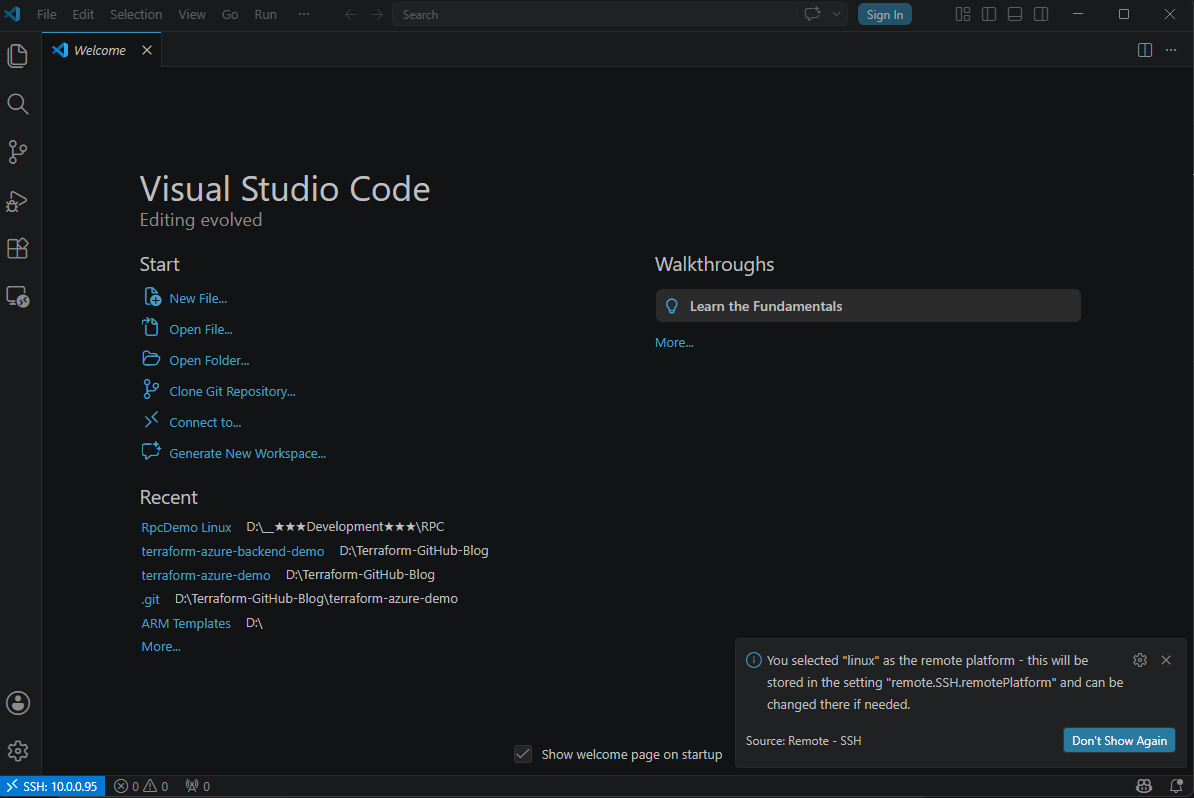Expand the hidden menu items ellipsis
Image resolution: width=1194 pixels, height=798 pixels.
tap(304, 14)
